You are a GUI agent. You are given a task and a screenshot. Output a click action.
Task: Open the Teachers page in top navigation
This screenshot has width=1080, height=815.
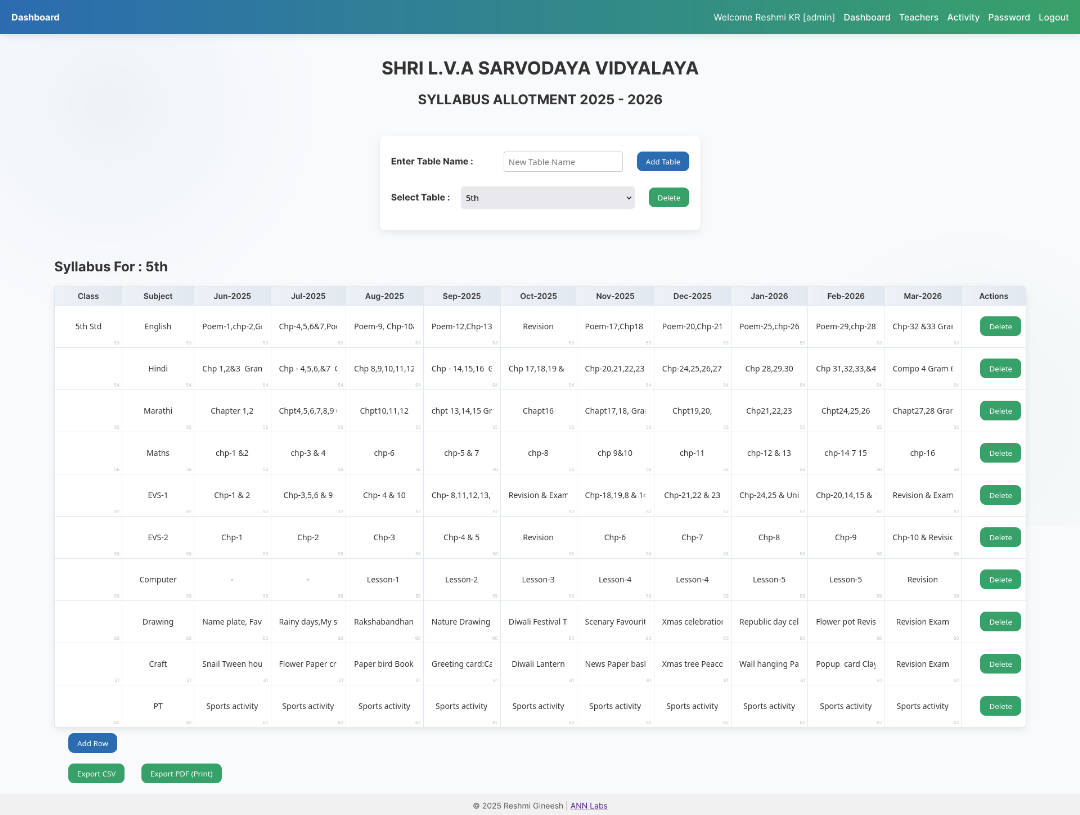(918, 17)
